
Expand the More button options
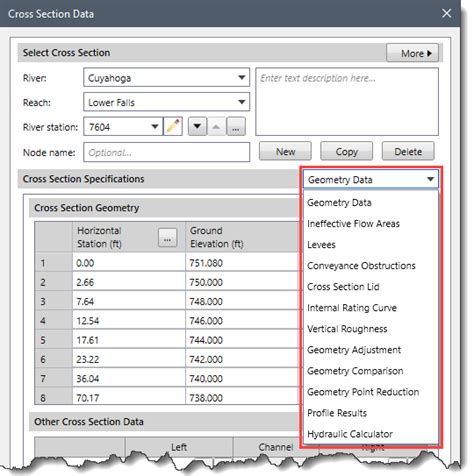pyautogui.click(x=412, y=53)
